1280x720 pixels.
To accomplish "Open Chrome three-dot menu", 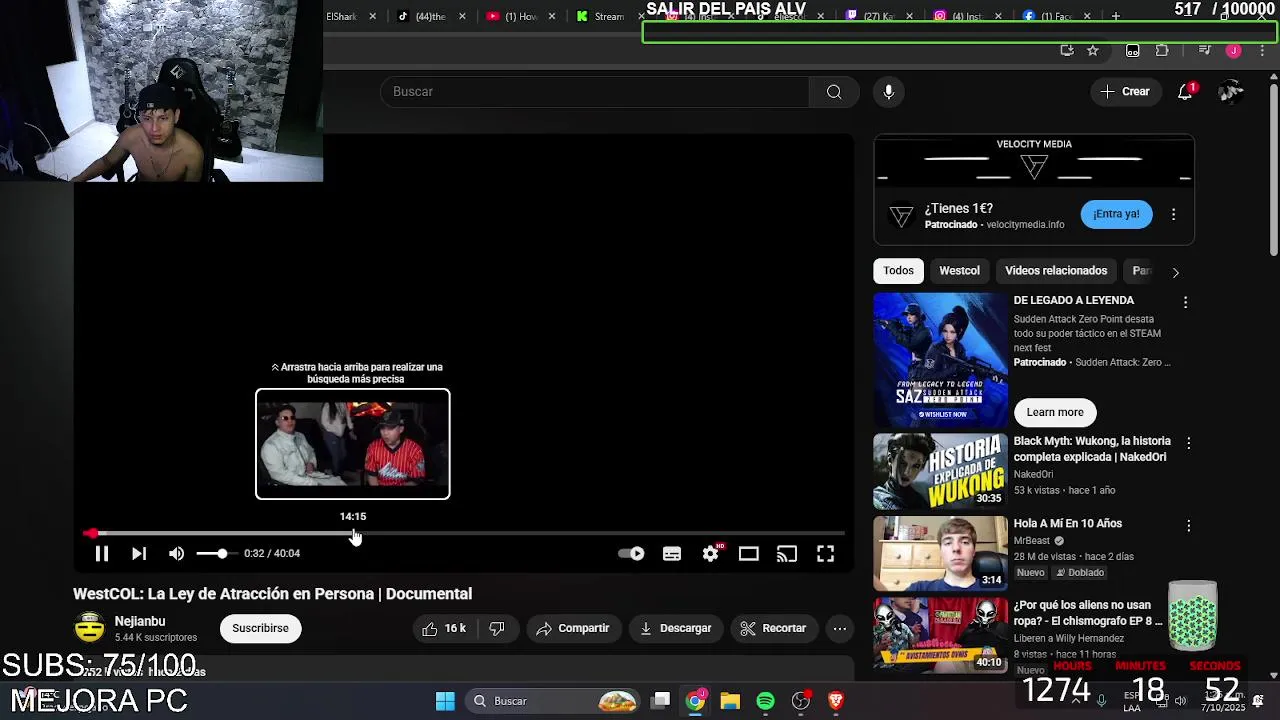I will point(1262,51).
